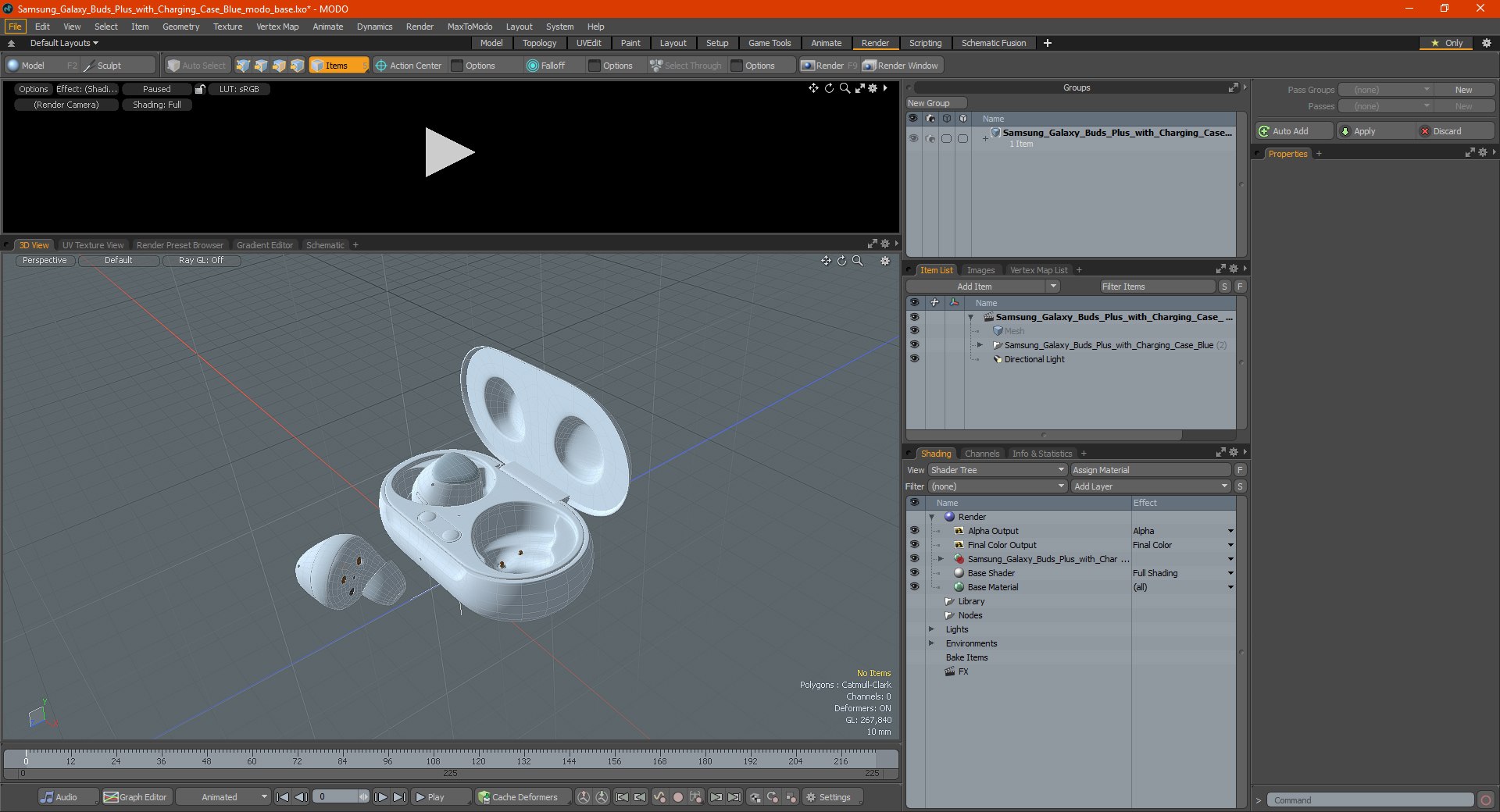Screen dimensions: 1500x812
Task: Collapse the Render node in Shader Tree
Action: 931,517
